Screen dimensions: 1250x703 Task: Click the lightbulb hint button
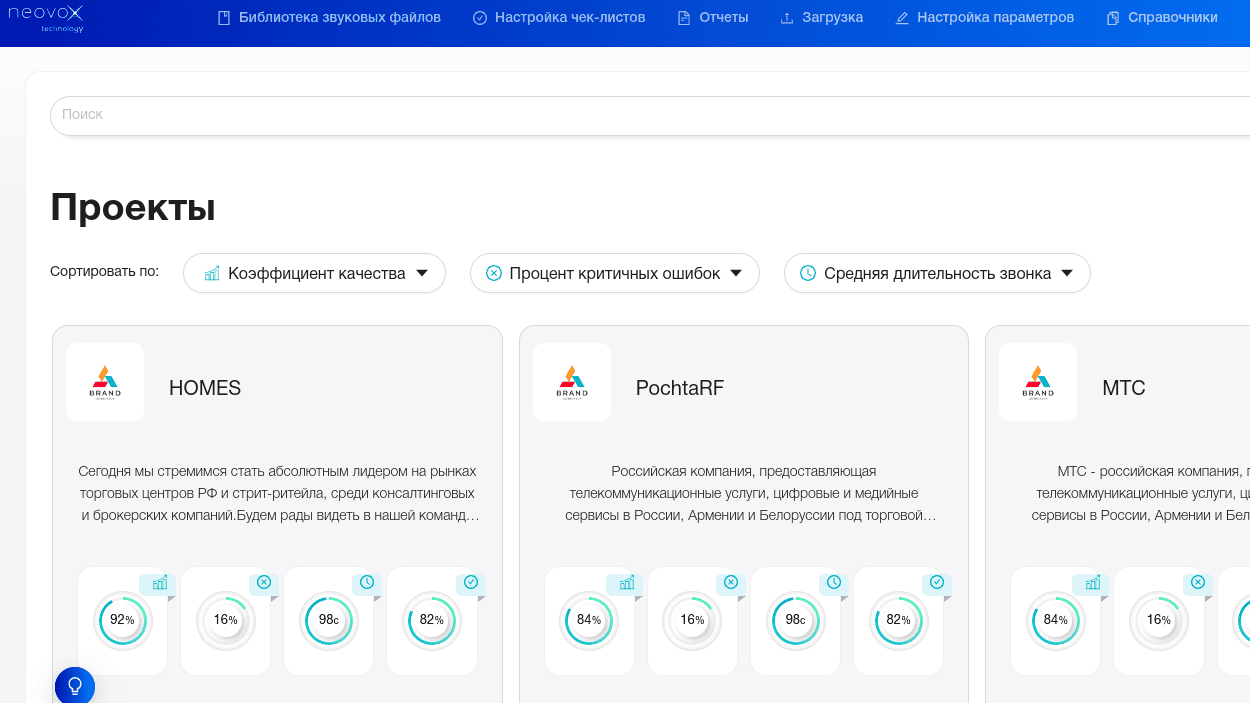pos(75,686)
